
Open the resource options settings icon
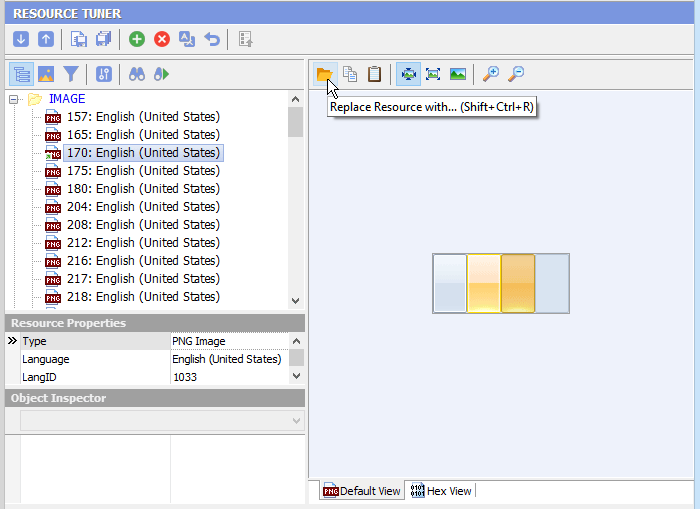104,74
